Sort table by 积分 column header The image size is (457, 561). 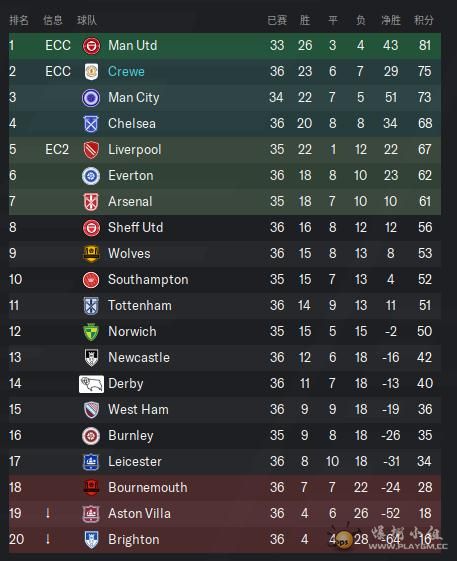pyautogui.click(x=424, y=20)
